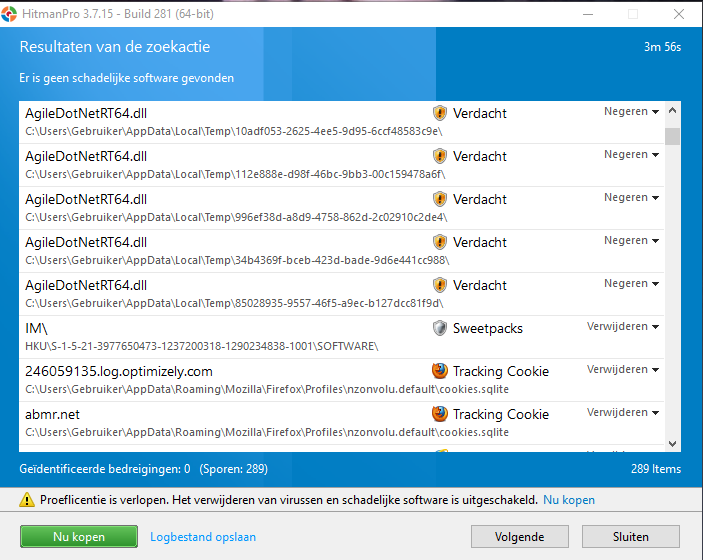Click the HitmanPro logo in title bar
703x560 pixels.
(9, 14)
